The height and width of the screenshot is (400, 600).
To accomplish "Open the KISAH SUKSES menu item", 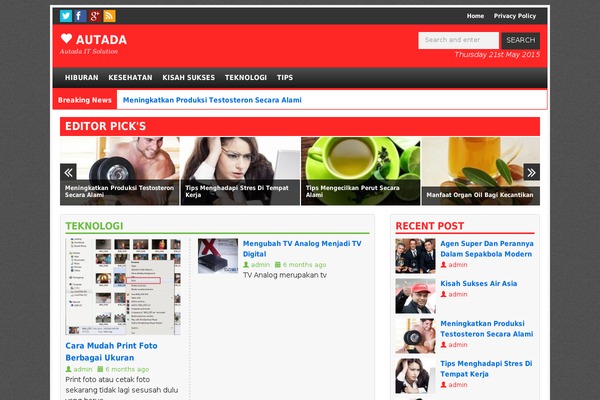I will [x=189, y=78].
